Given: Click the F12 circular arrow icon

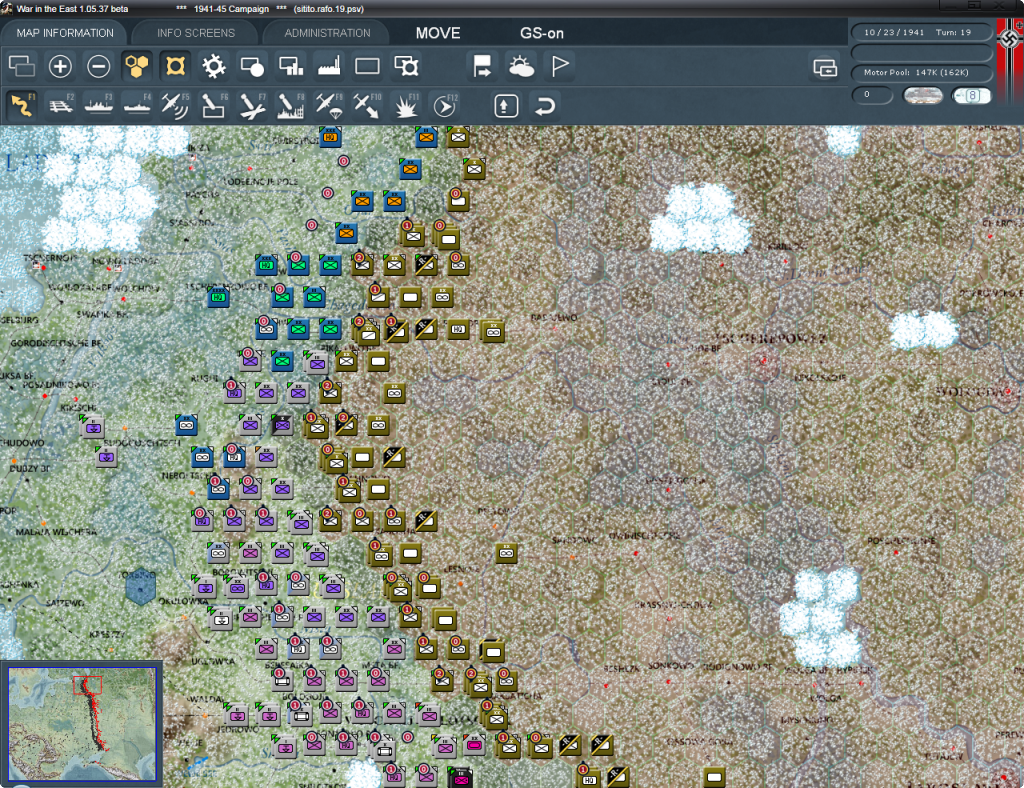Looking at the screenshot, I should point(444,105).
